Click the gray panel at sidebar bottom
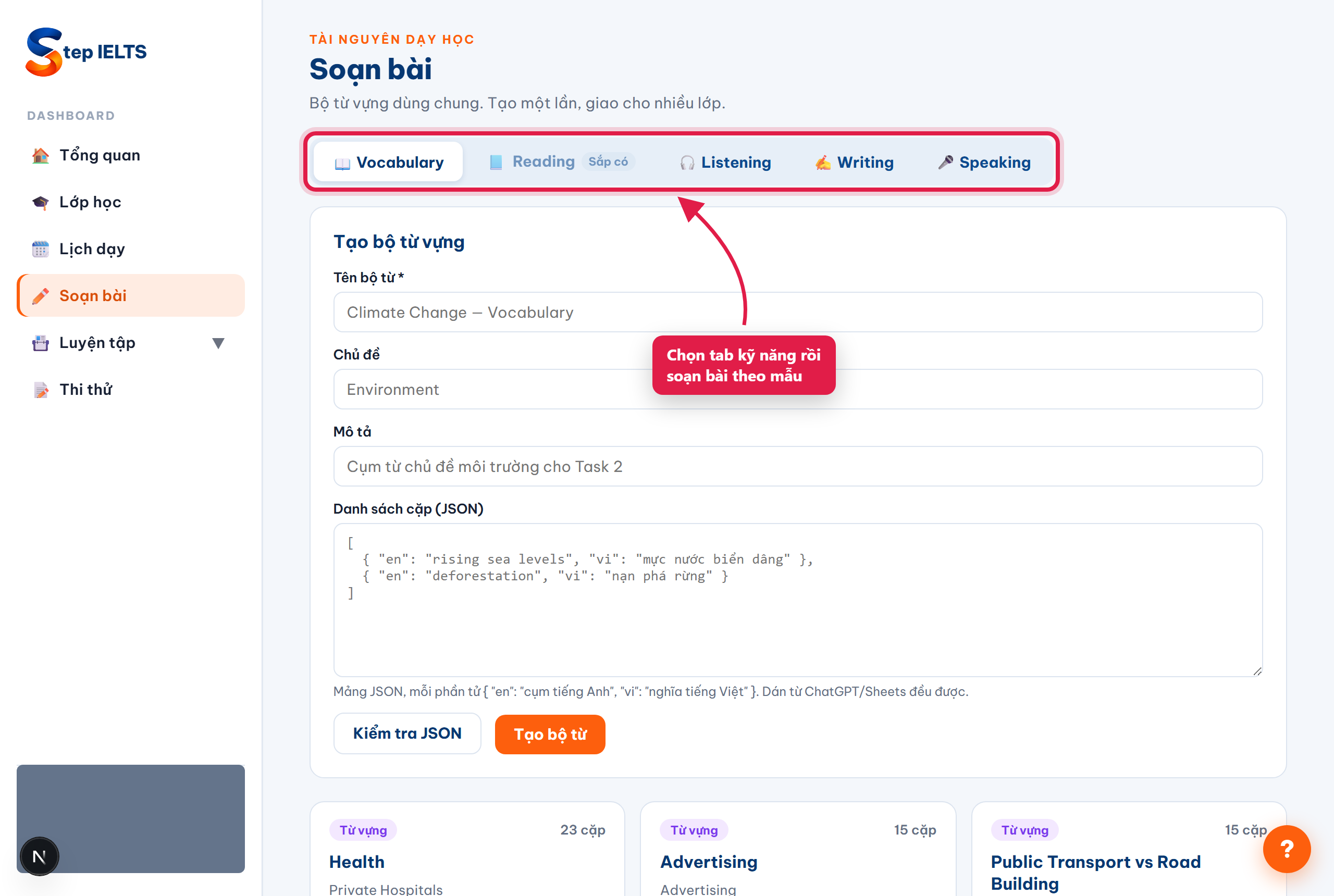Image resolution: width=1334 pixels, height=896 pixels. click(131, 818)
